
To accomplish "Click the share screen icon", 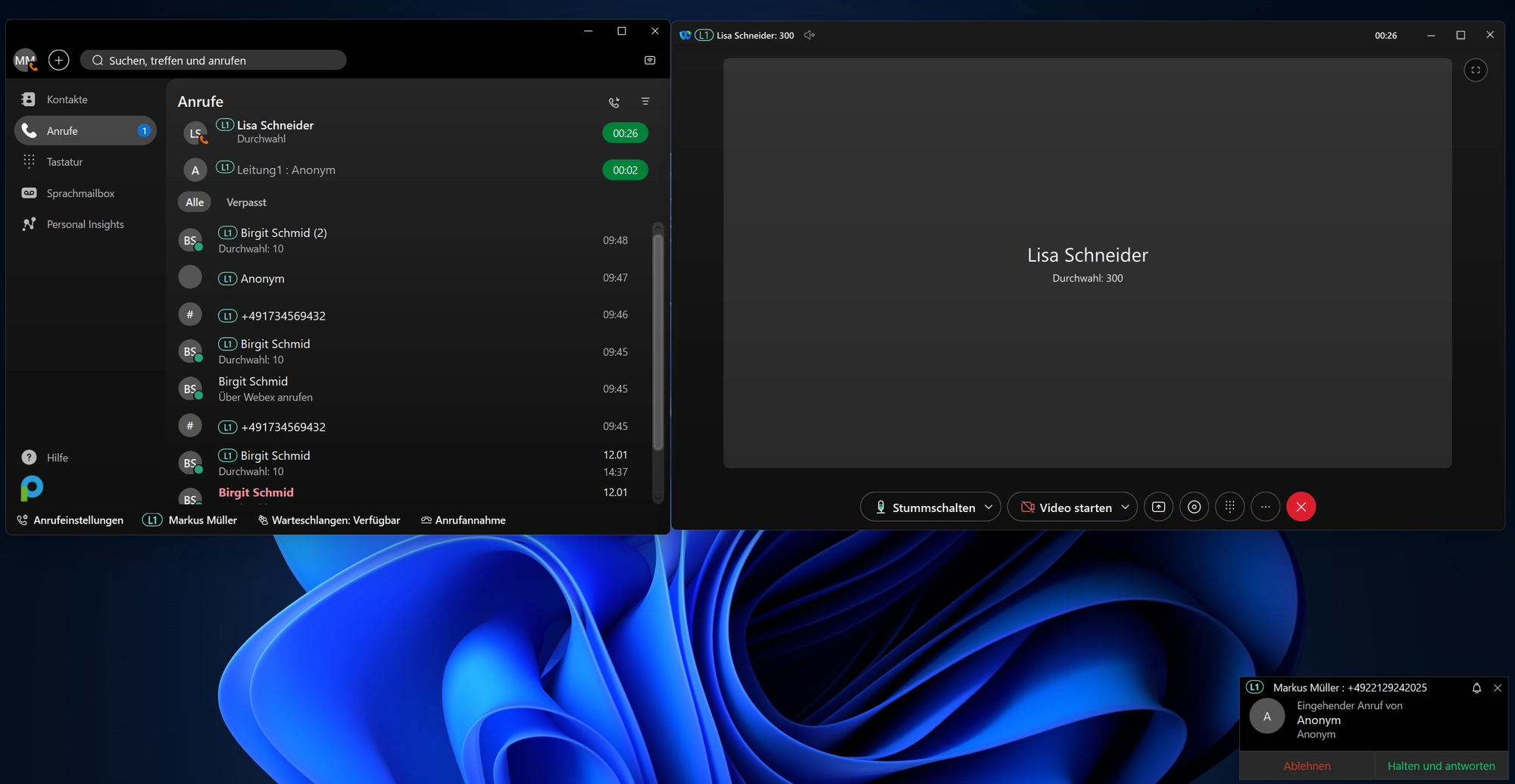I will pyautogui.click(x=1158, y=507).
